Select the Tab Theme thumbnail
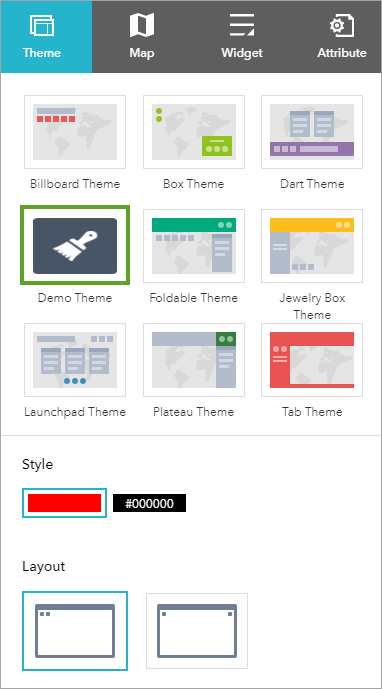 tap(312, 360)
